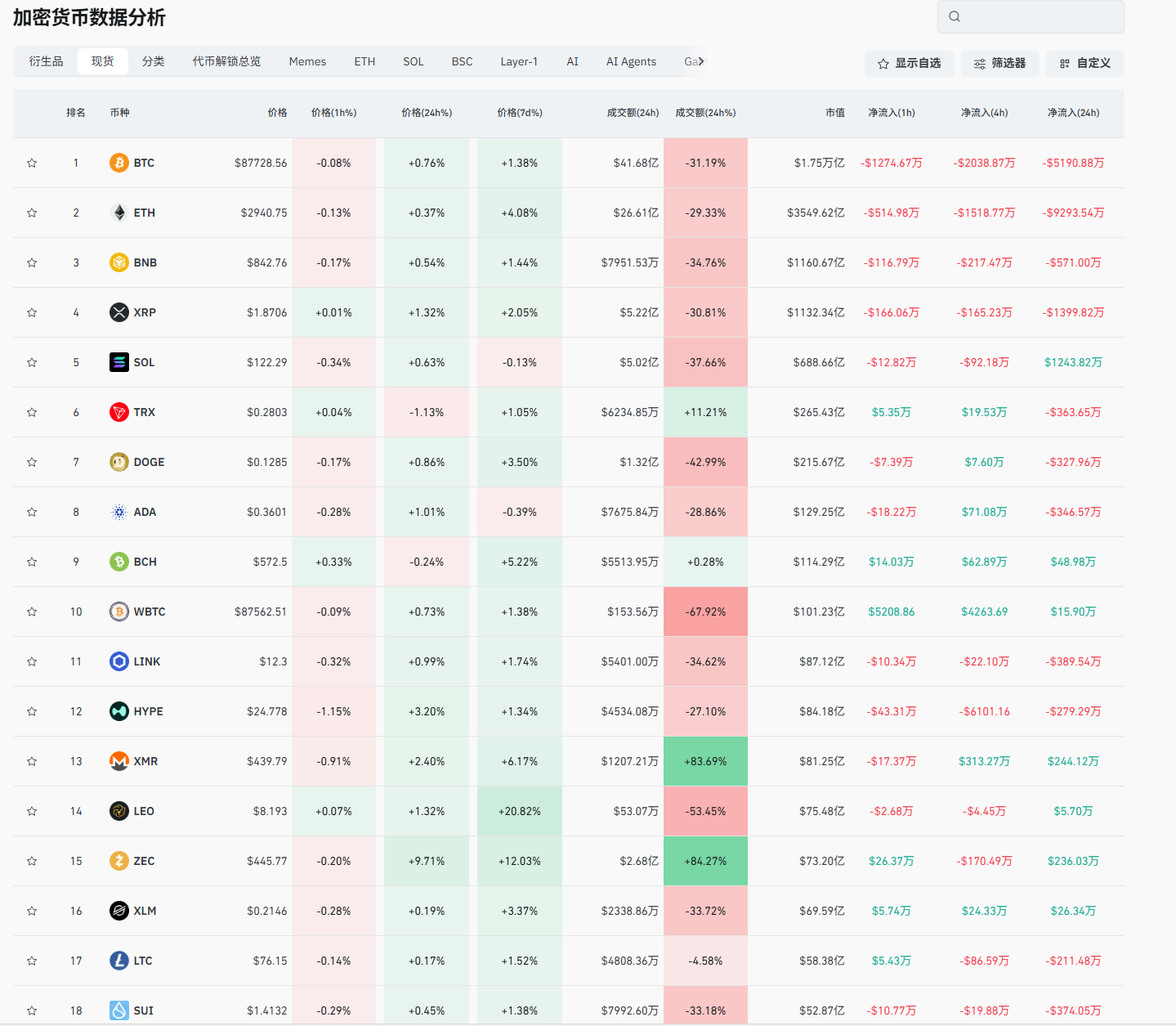Image resolution: width=1176 pixels, height=1026 pixels.
Task: Click the Monero XMR coin icon
Action: click(x=119, y=761)
